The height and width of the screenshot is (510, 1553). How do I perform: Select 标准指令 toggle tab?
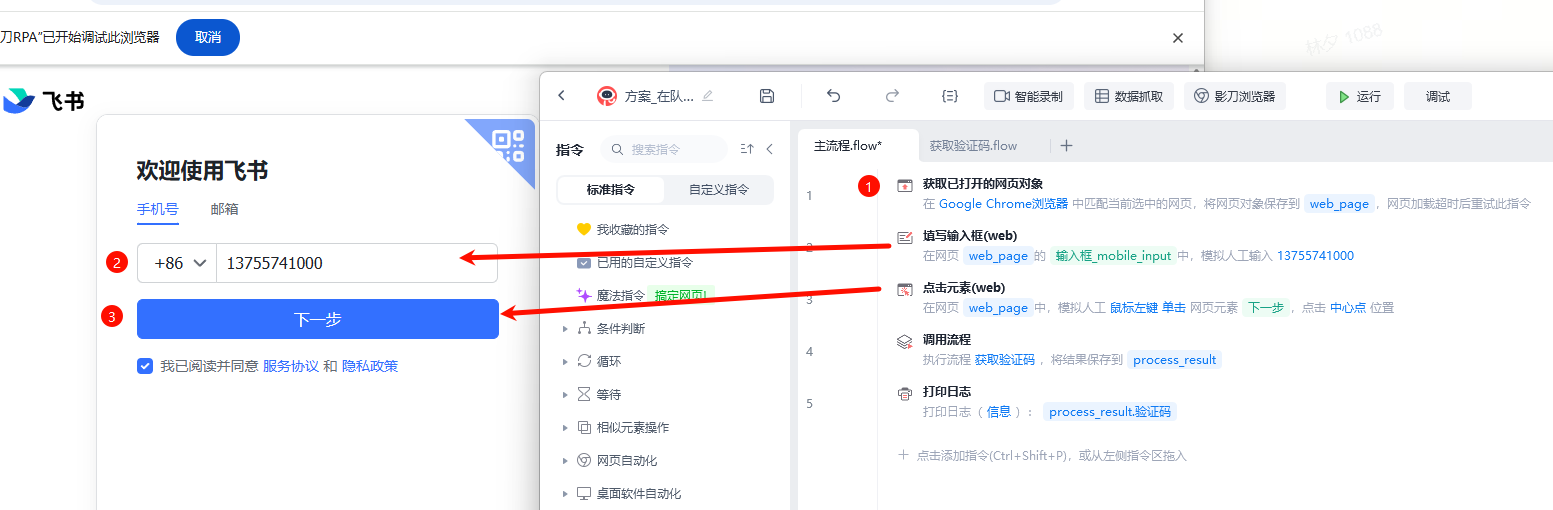coord(610,190)
